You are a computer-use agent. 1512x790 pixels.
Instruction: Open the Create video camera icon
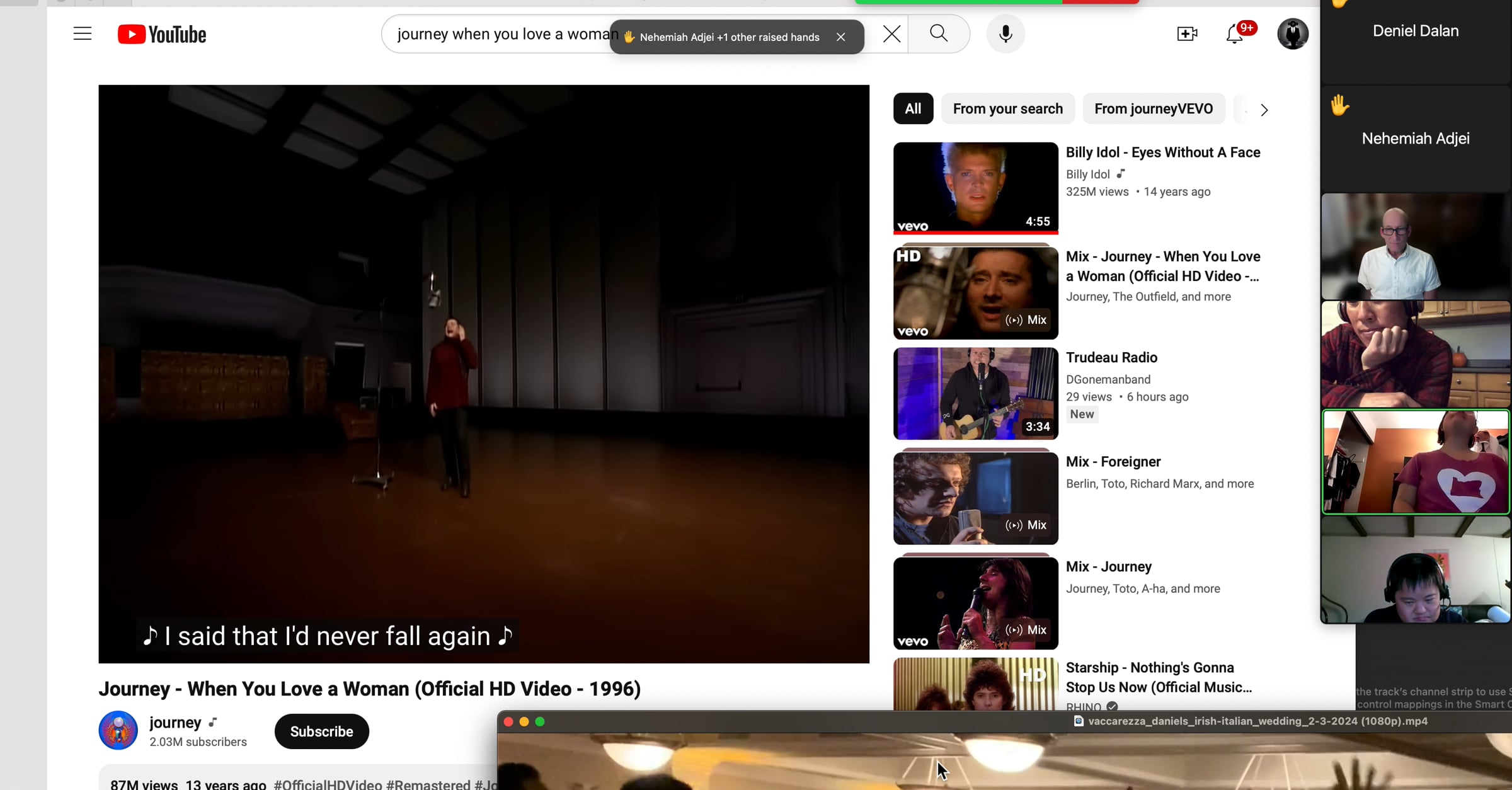tap(1187, 34)
